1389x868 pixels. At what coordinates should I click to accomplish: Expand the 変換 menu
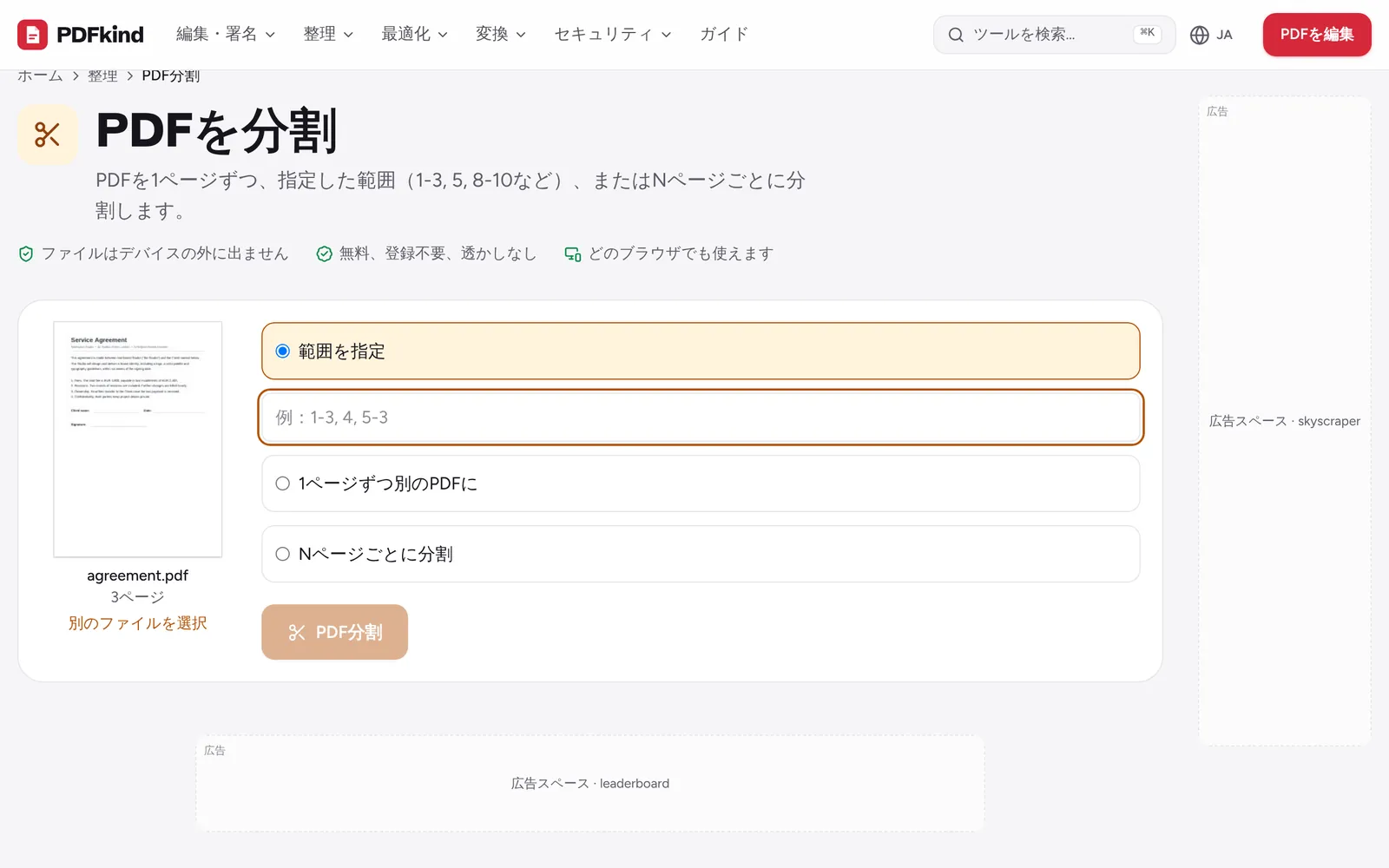click(500, 35)
